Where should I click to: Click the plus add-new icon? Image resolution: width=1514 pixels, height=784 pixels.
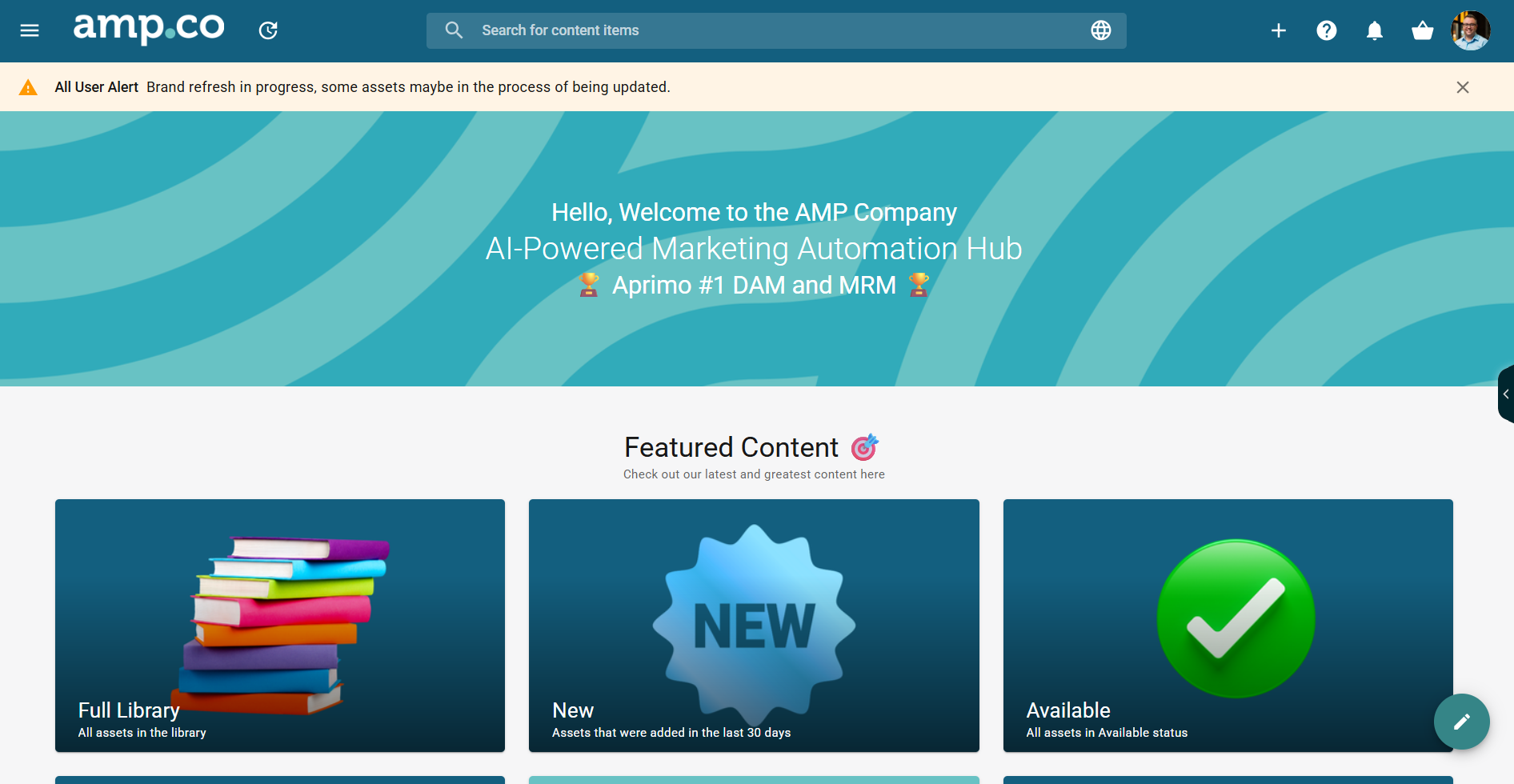coord(1279,30)
